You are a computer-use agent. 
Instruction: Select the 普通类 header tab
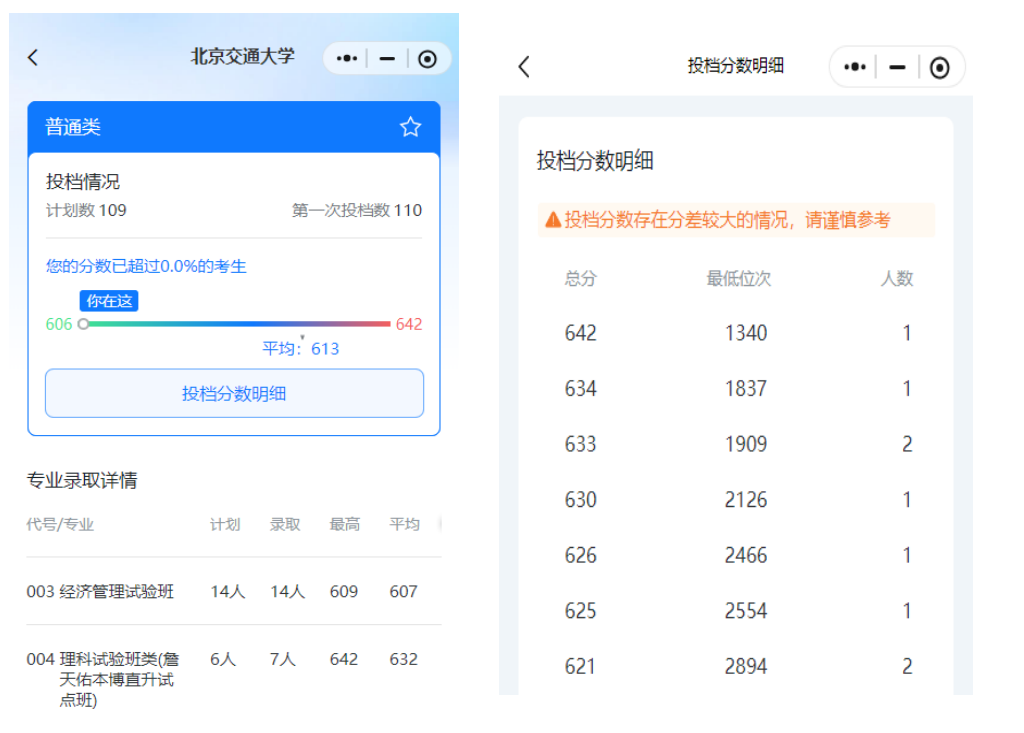click(73, 127)
